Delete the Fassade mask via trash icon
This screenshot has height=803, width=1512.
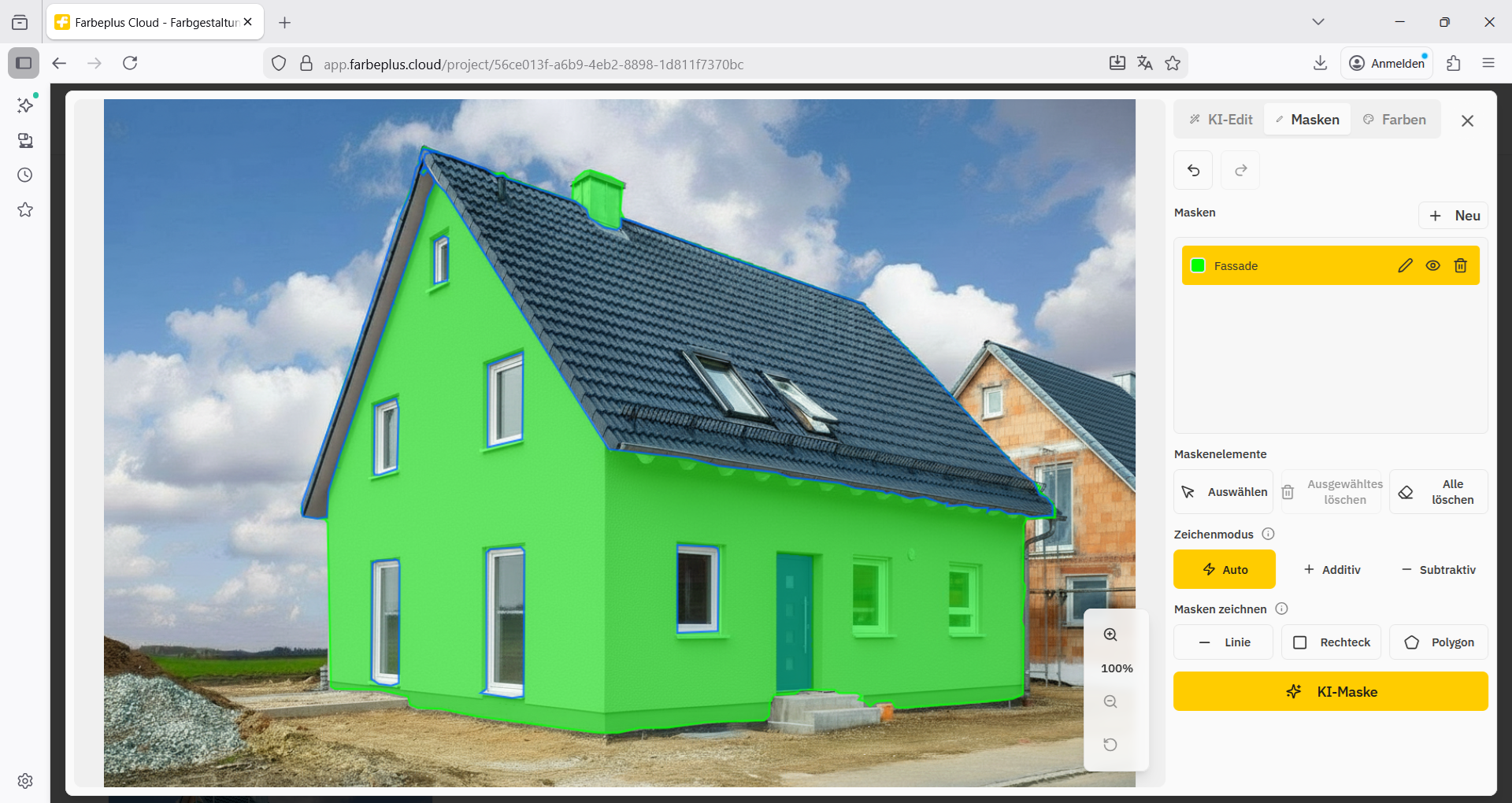pos(1461,265)
